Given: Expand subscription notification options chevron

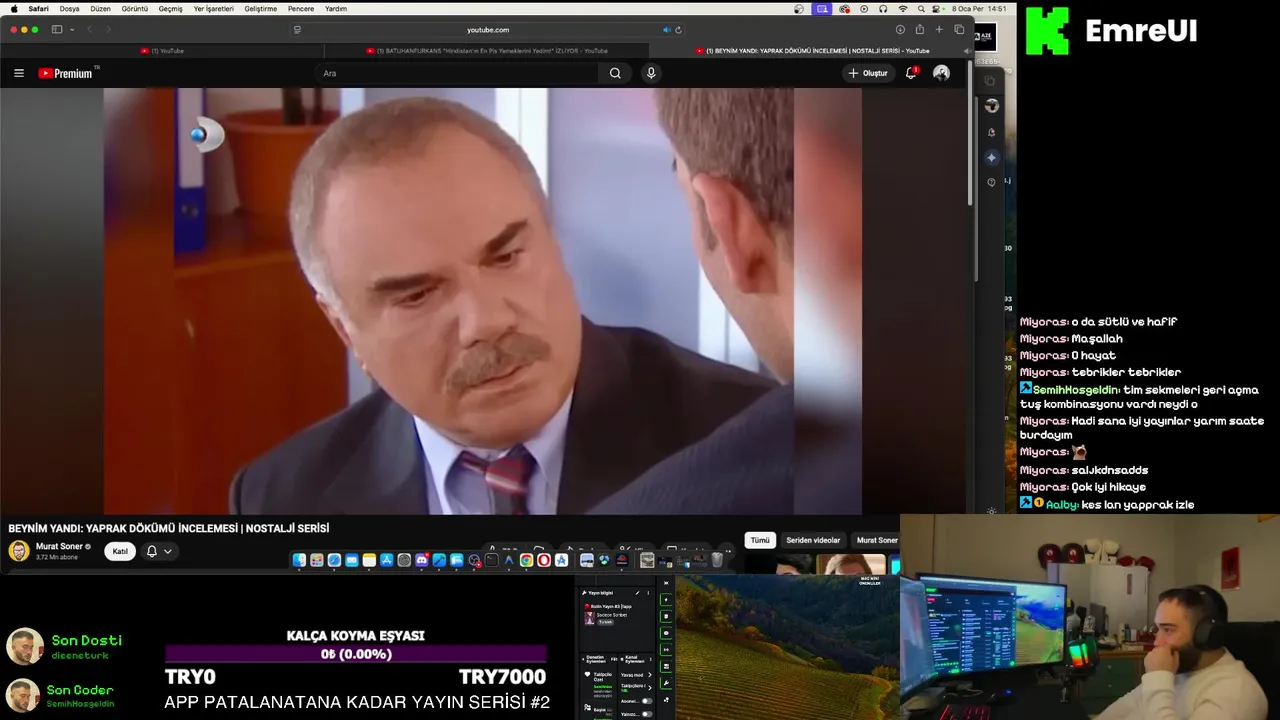Looking at the screenshot, I should pos(168,551).
